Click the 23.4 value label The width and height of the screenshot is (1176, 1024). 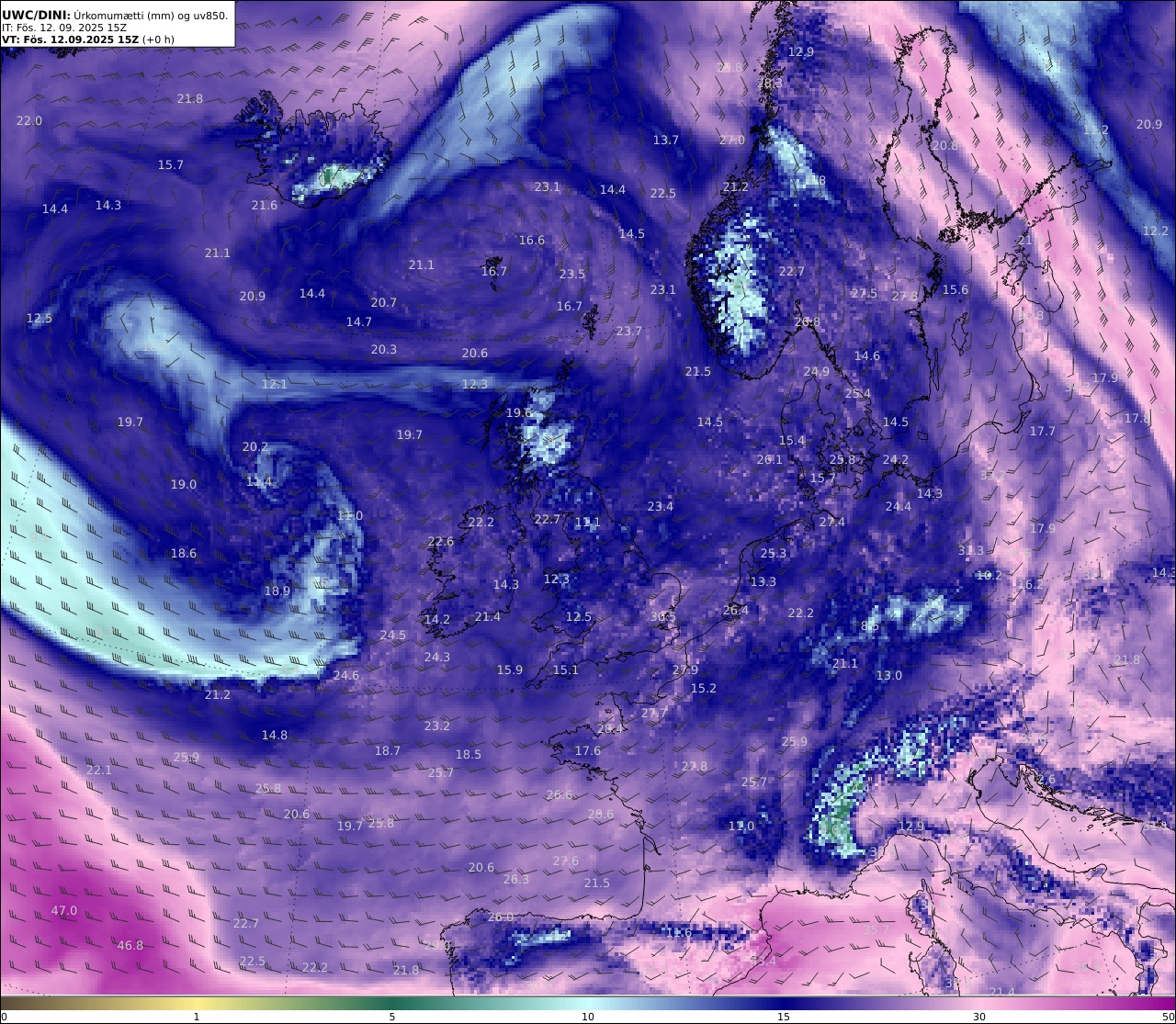coord(660,507)
